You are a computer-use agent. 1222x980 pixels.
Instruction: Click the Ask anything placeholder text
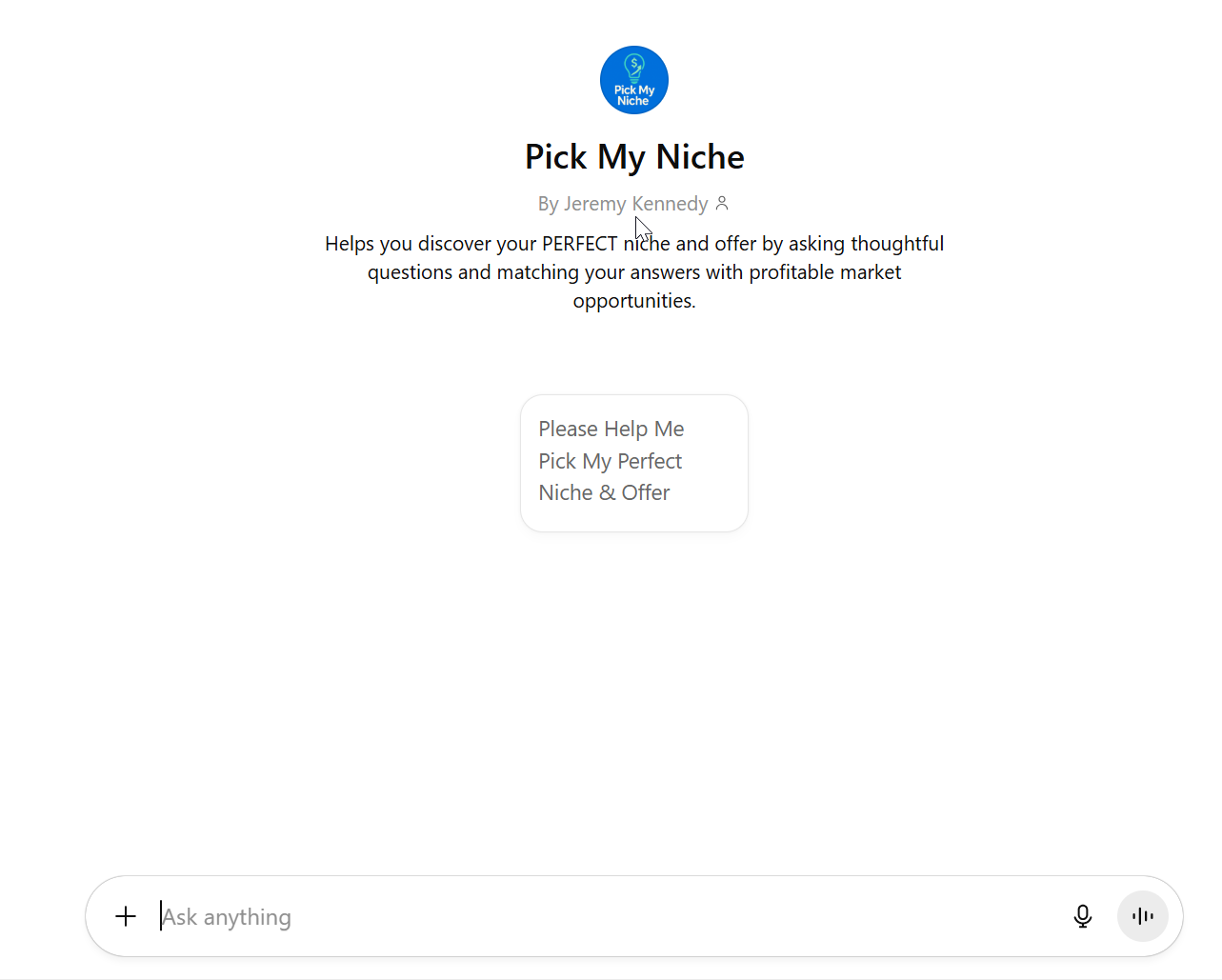tap(227, 917)
